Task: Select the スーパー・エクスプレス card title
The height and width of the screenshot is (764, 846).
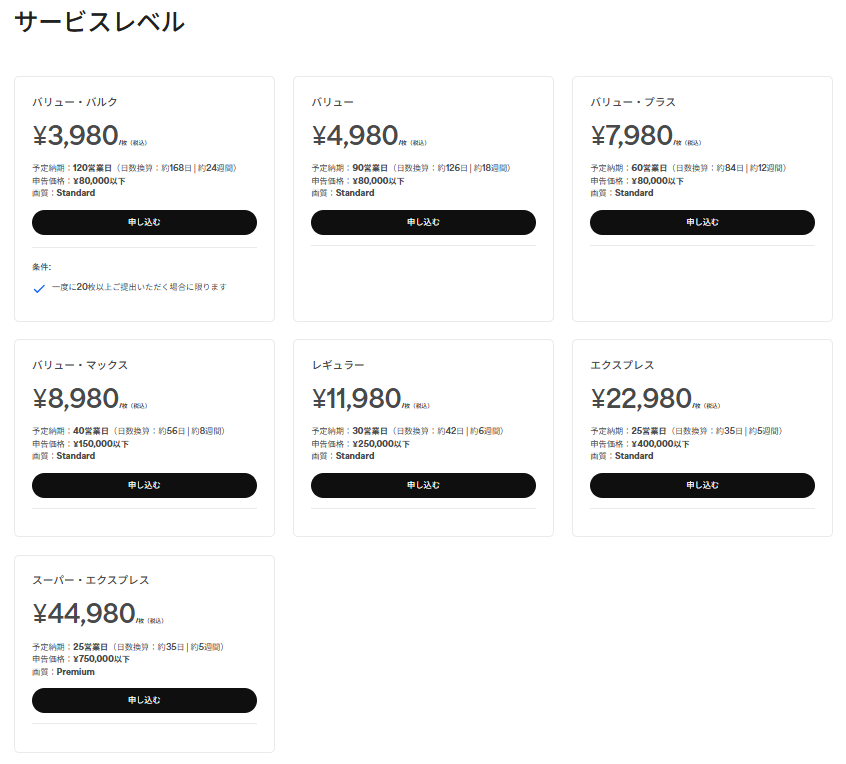Action: pyautogui.click(x=91, y=580)
